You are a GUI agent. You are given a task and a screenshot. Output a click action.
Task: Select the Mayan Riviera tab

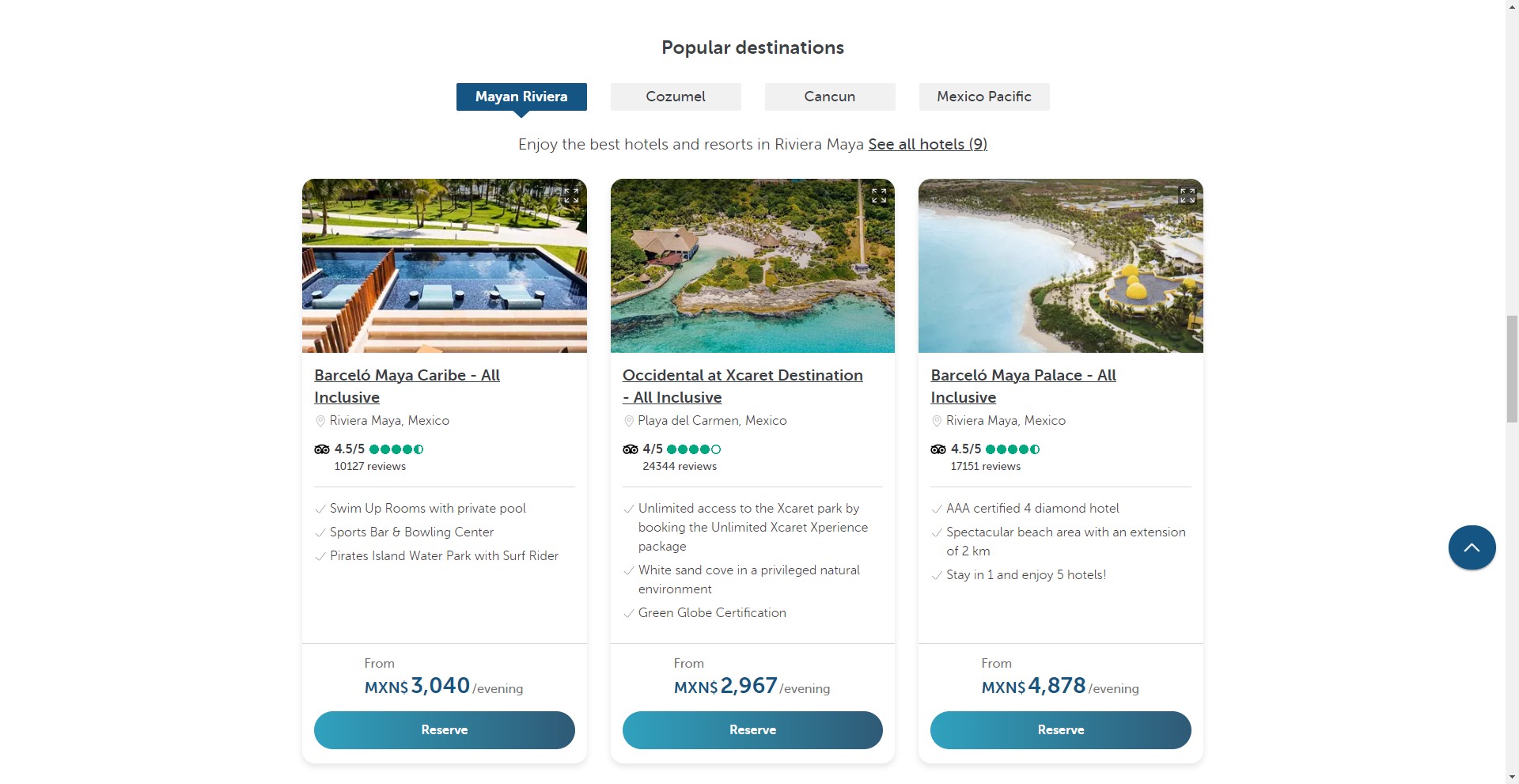tap(521, 97)
